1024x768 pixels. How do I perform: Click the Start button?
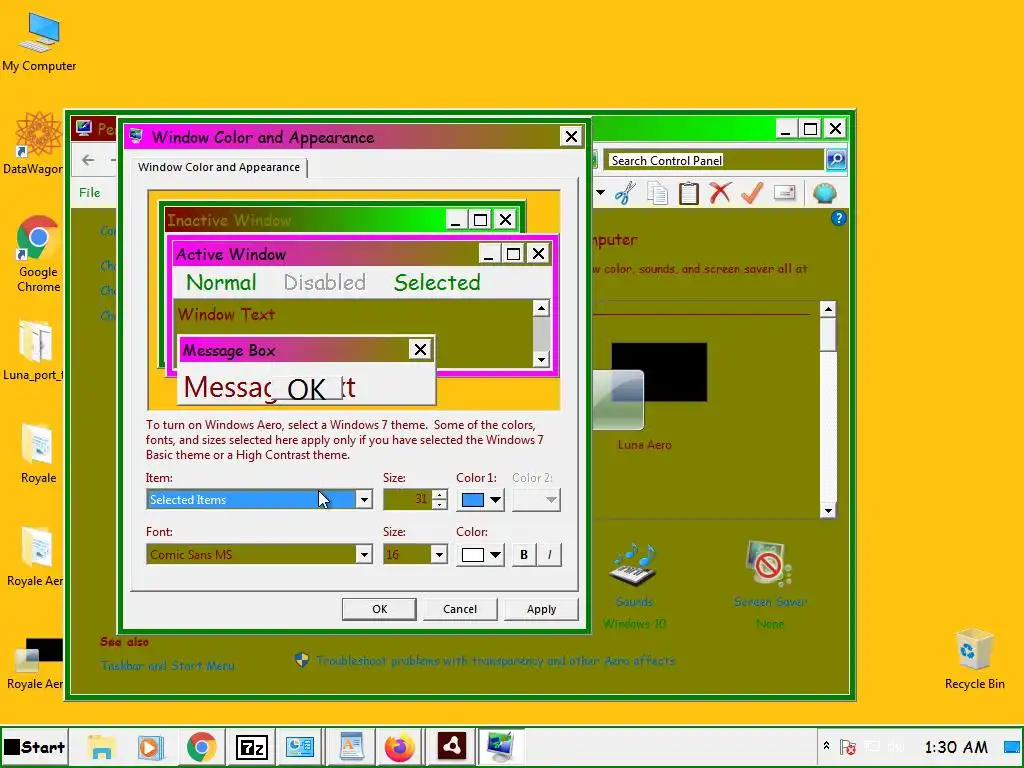[x=34, y=747]
